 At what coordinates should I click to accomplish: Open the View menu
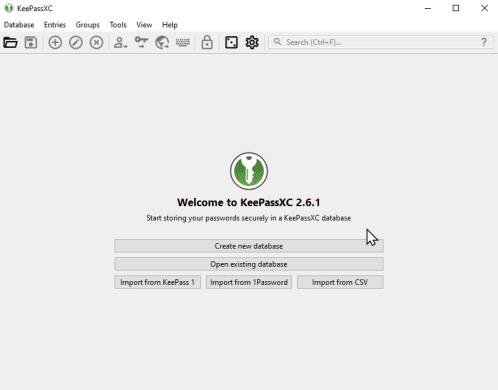[x=144, y=25]
